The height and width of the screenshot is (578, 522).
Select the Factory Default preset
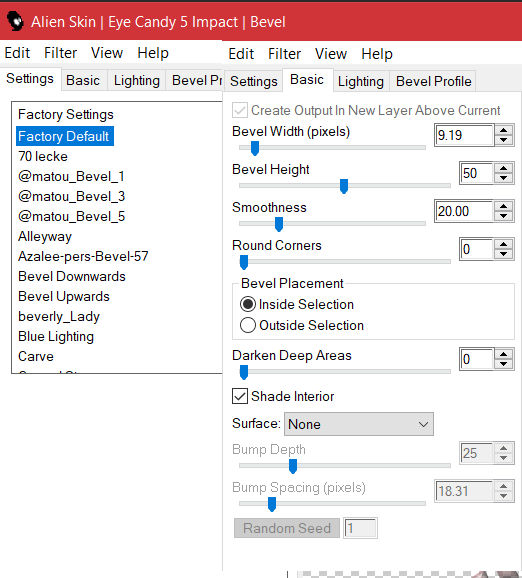coord(65,136)
